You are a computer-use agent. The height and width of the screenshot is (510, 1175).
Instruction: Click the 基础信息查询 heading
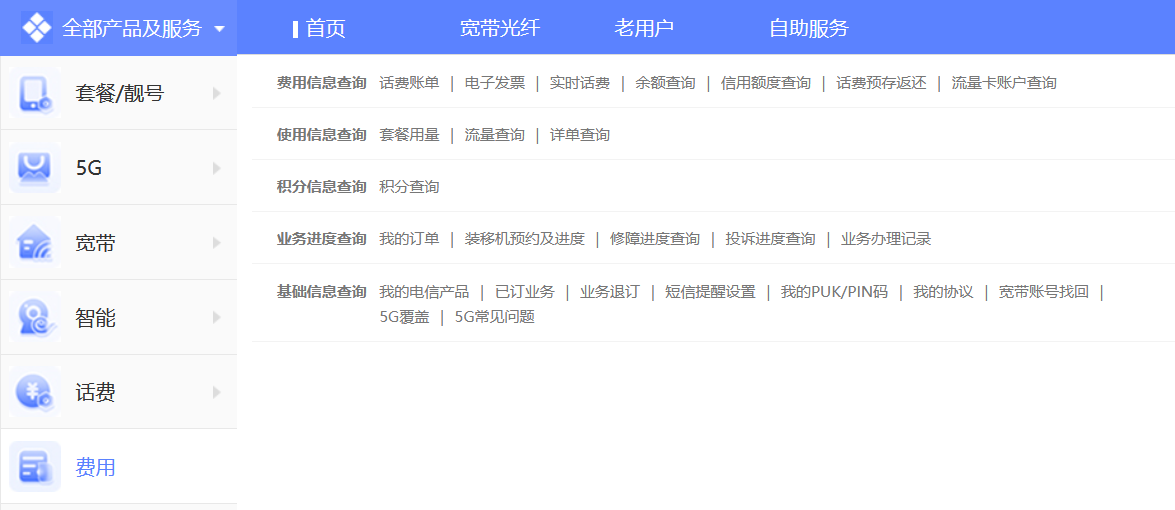[321, 291]
